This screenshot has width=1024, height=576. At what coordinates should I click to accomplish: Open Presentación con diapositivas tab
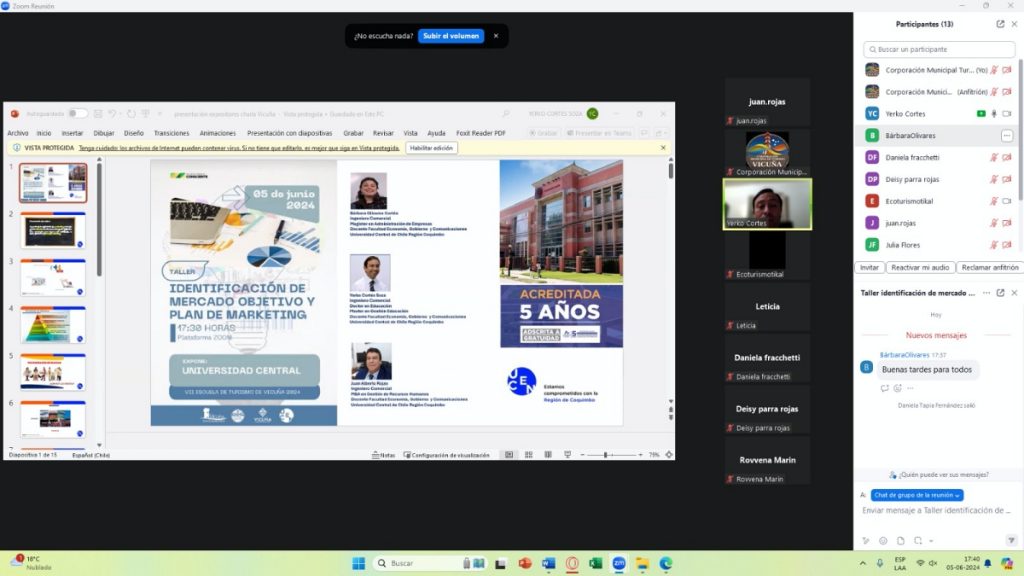(289, 133)
